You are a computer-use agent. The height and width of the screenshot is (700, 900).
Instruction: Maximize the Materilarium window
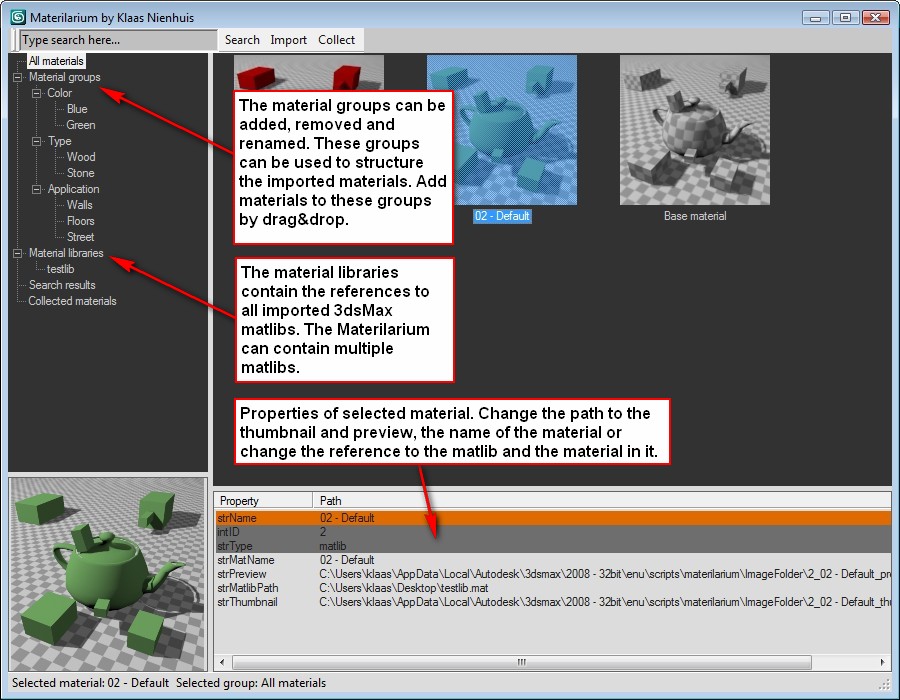coord(845,17)
